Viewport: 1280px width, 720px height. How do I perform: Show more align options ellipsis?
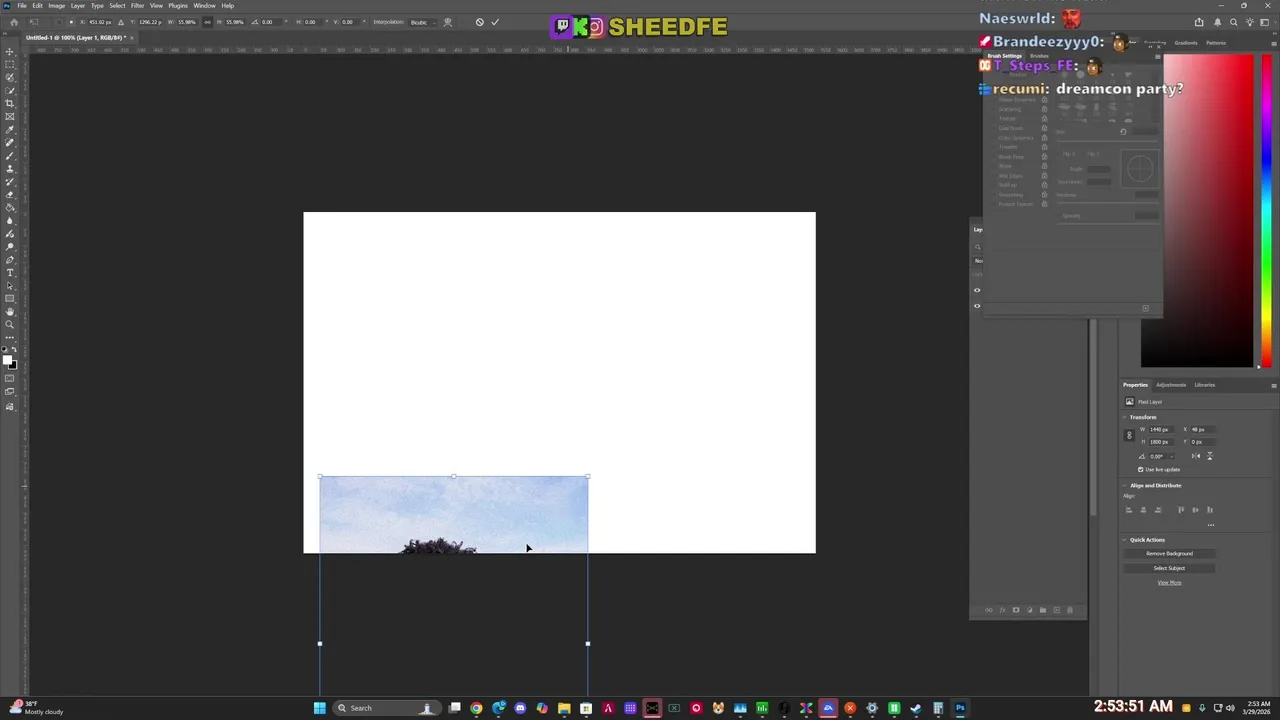coord(1211,525)
